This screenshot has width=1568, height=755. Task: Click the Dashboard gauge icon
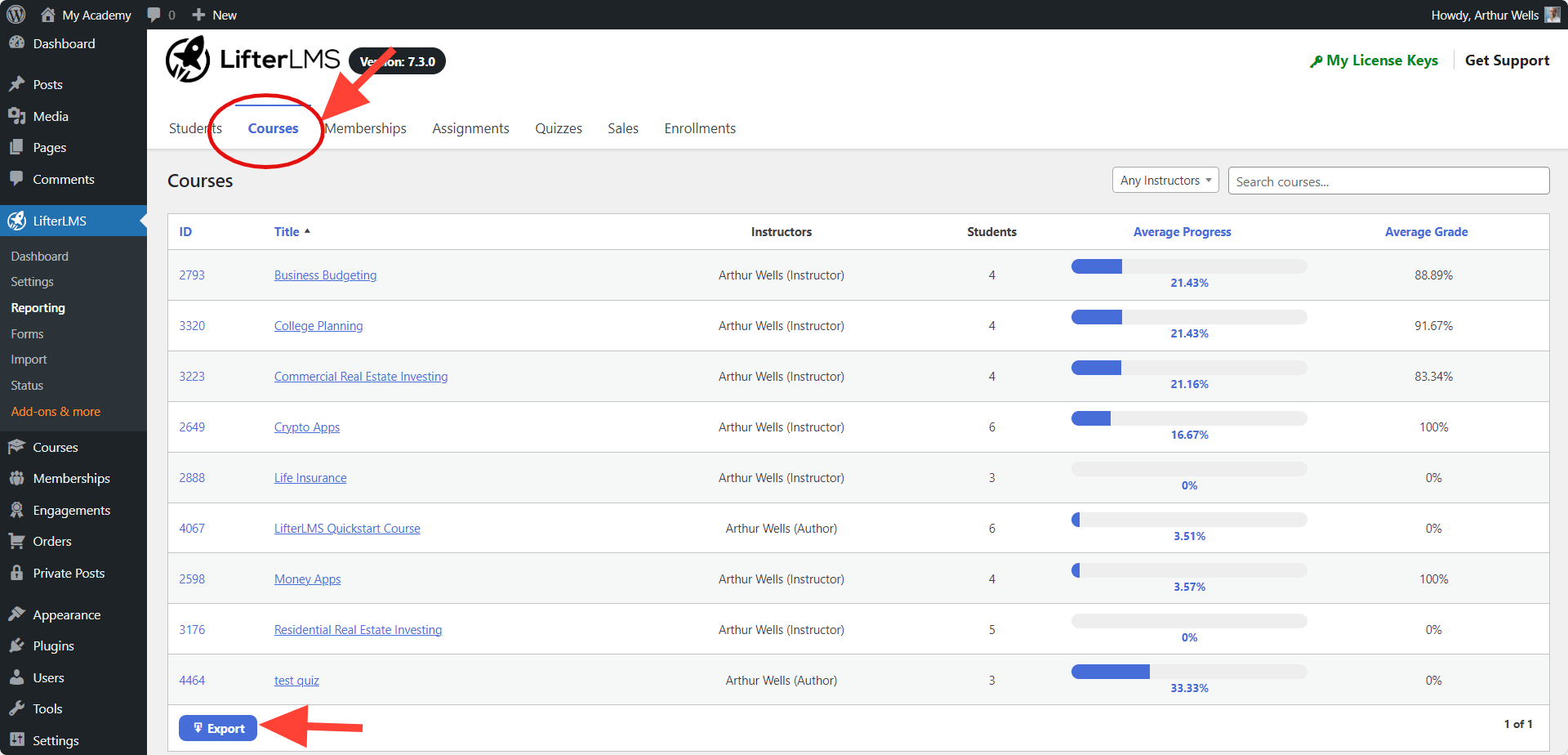(16, 43)
